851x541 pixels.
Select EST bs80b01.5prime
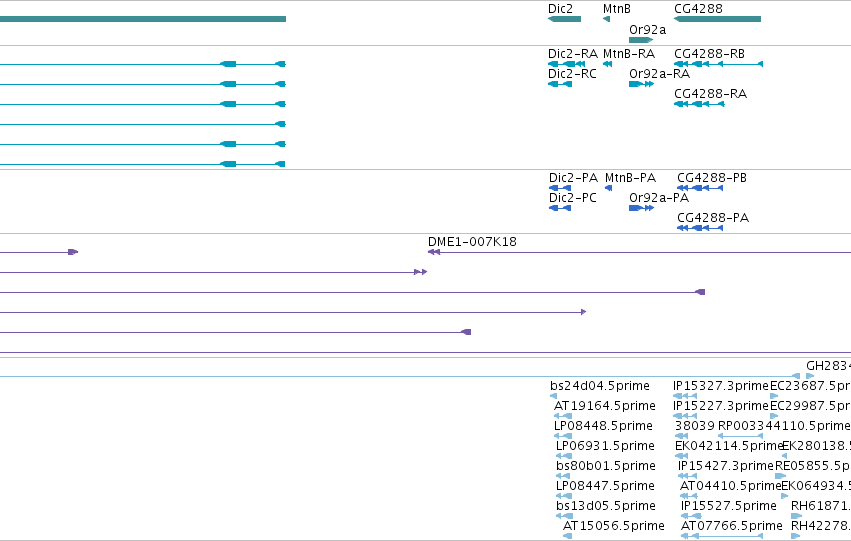click(x=606, y=466)
